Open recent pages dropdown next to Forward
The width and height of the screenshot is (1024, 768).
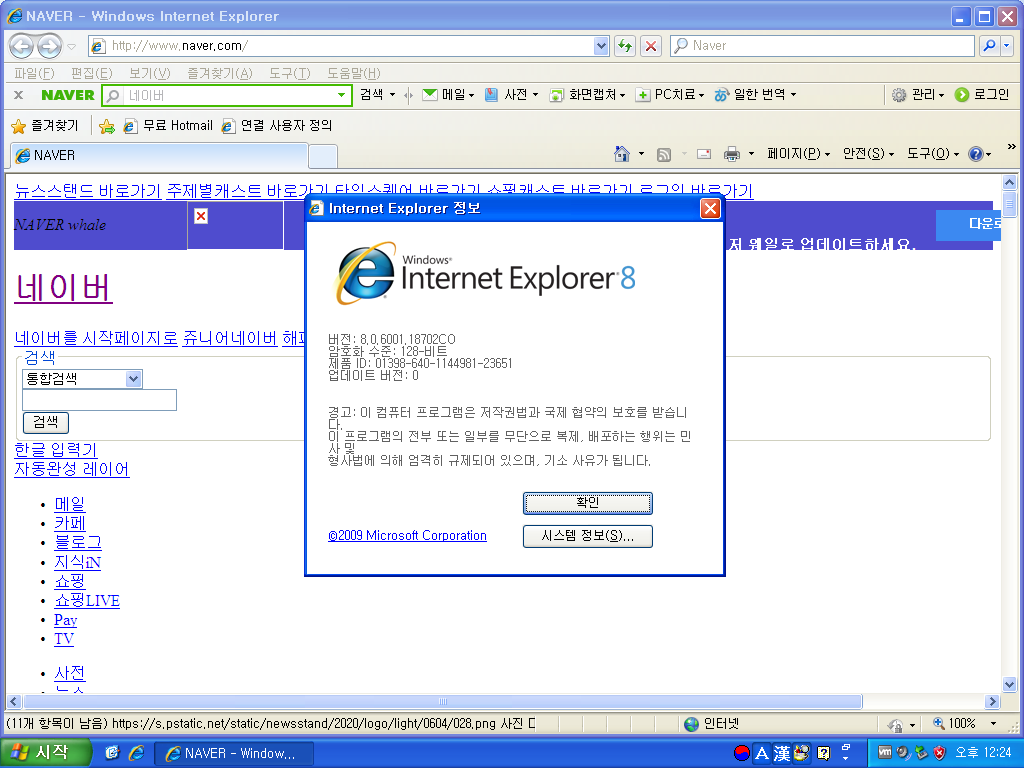pos(72,46)
